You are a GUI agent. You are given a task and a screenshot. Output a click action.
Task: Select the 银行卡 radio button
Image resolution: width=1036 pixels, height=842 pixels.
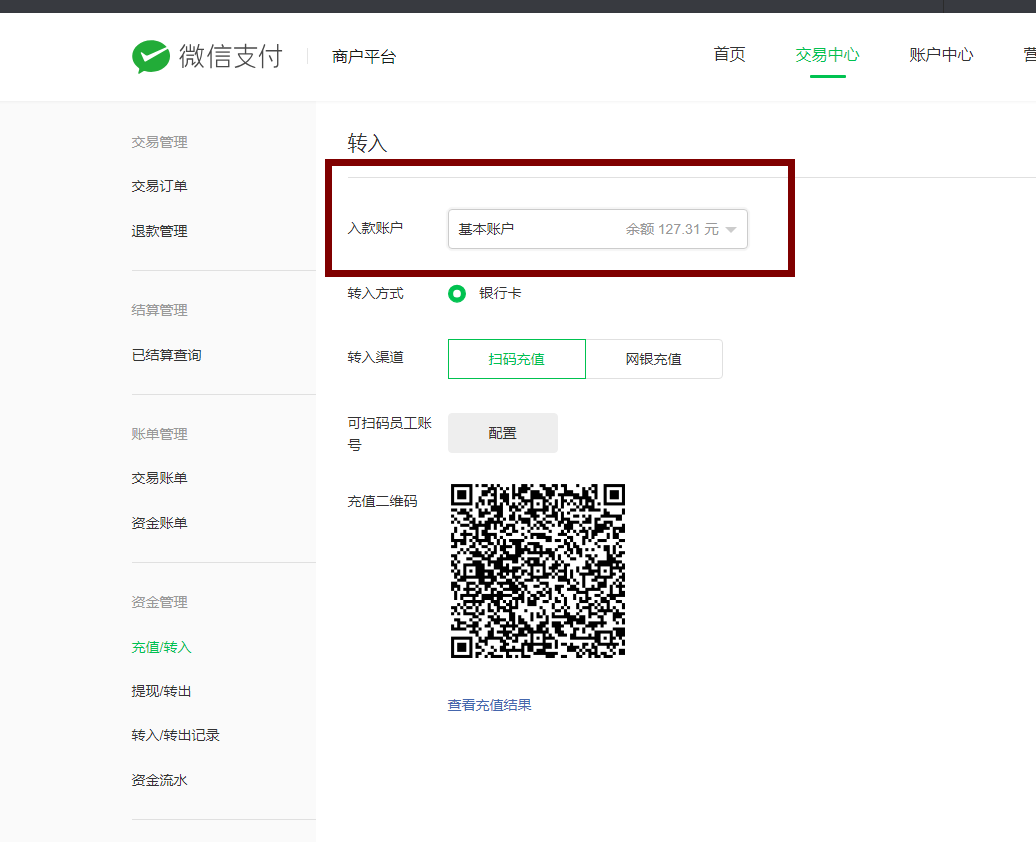click(x=457, y=293)
